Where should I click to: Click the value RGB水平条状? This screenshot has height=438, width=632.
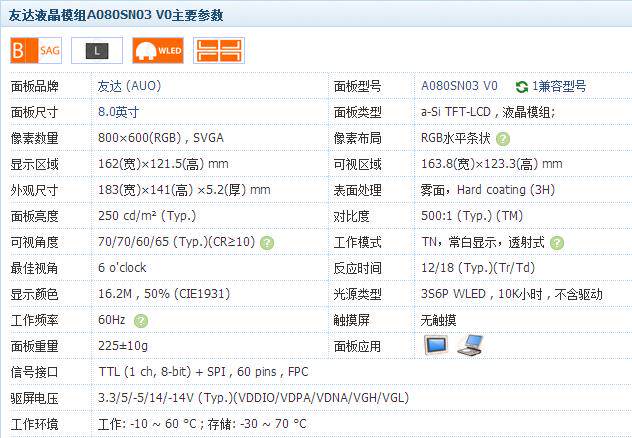coord(456,138)
